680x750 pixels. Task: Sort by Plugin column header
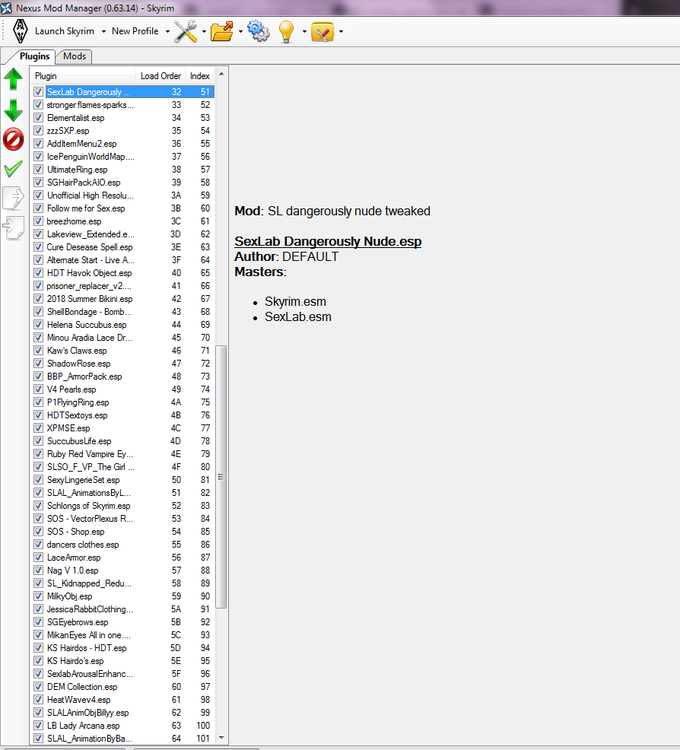[x=83, y=76]
